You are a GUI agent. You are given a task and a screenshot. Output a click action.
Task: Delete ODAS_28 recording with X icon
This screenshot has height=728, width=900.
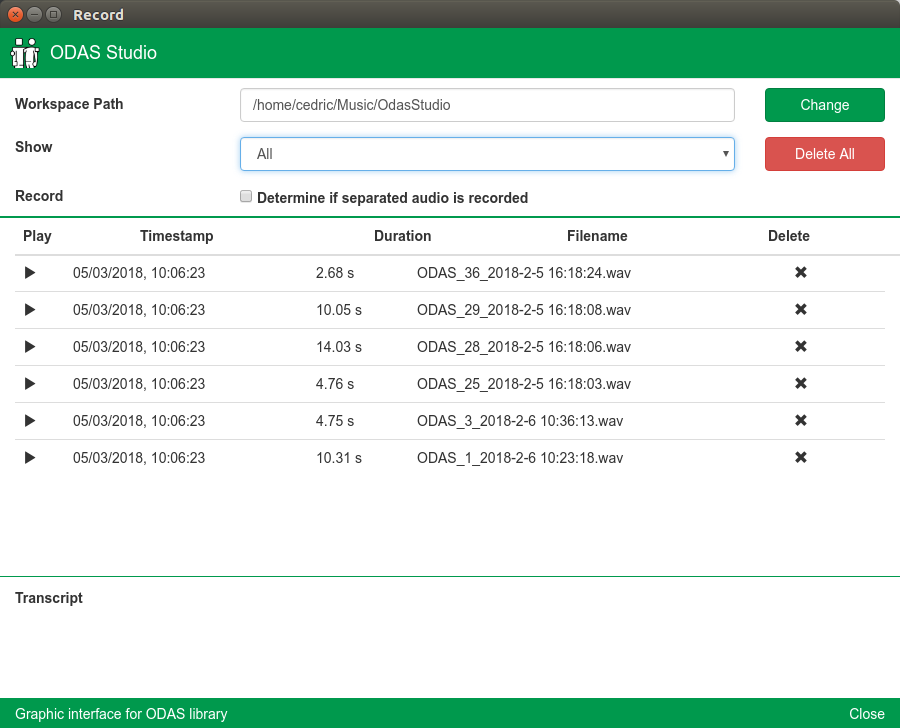(x=801, y=346)
